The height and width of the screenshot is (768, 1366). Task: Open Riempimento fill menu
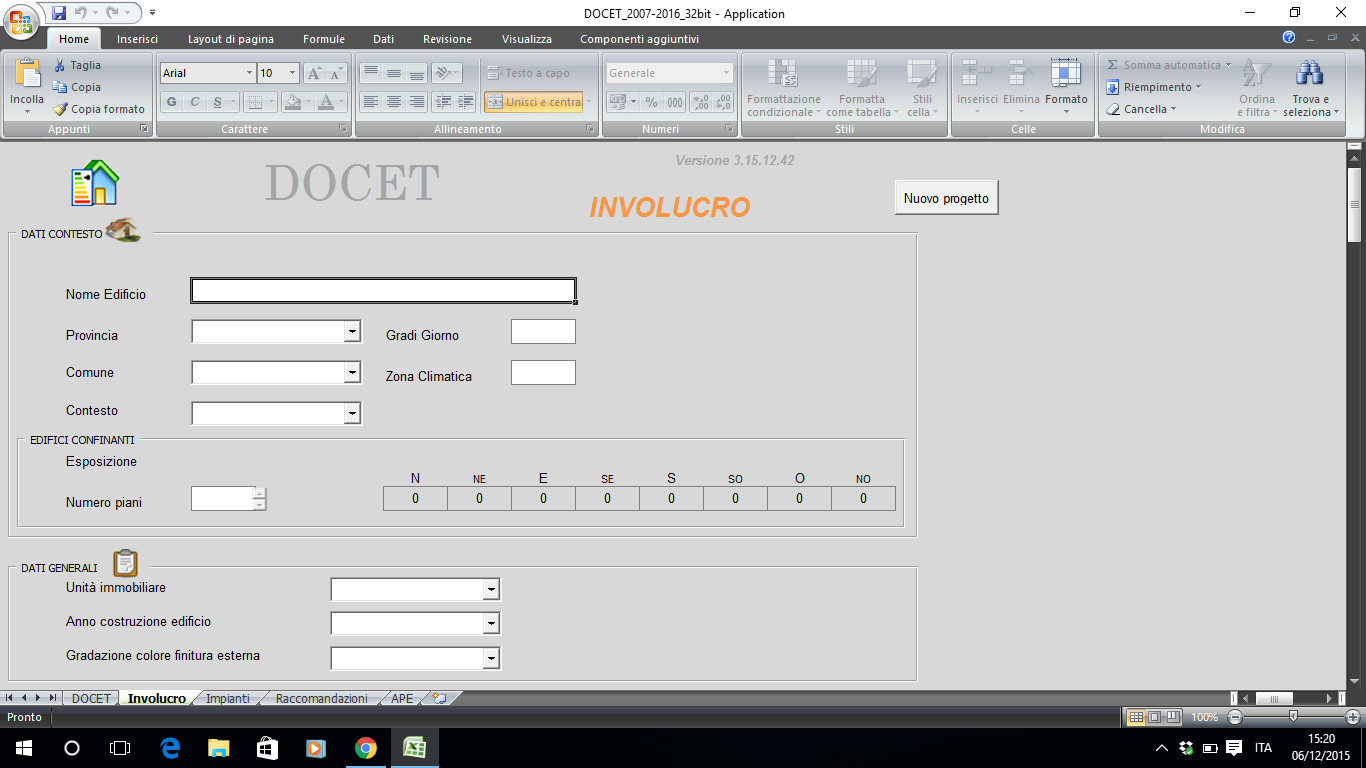(1154, 87)
